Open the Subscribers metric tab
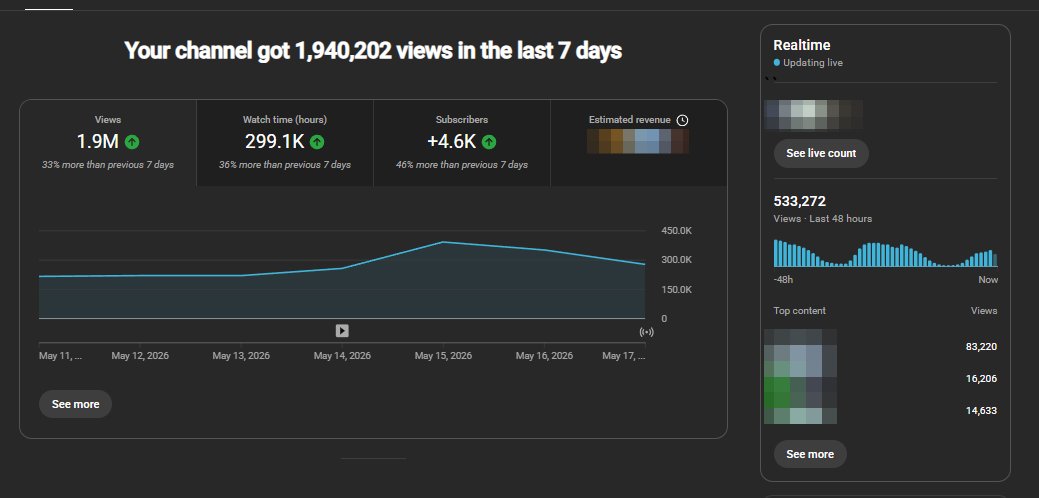 click(x=462, y=143)
